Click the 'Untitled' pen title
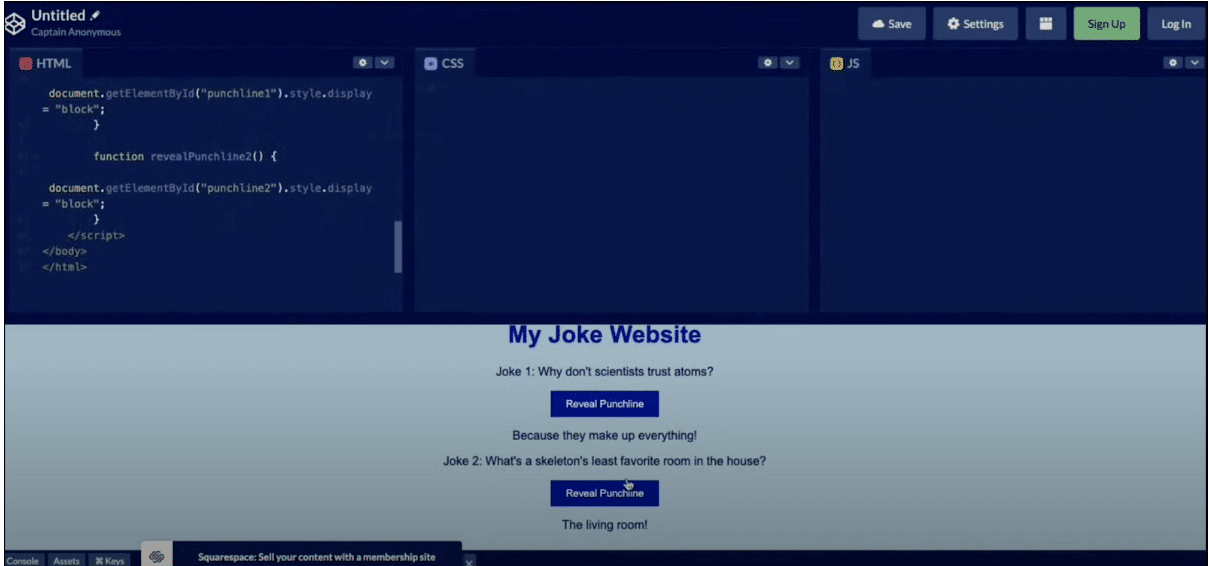 click(58, 16)
